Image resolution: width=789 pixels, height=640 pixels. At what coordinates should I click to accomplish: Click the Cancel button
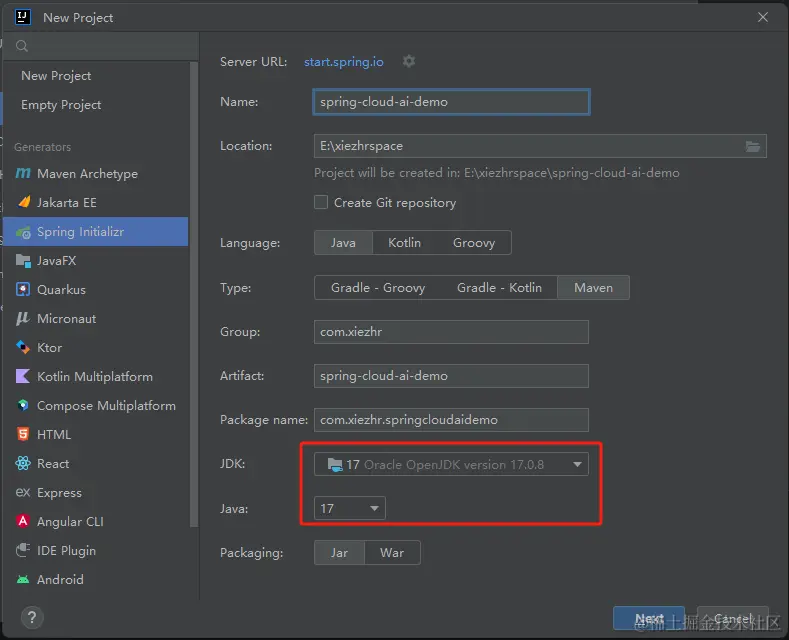pyautogui.click(x=733, y=618)
